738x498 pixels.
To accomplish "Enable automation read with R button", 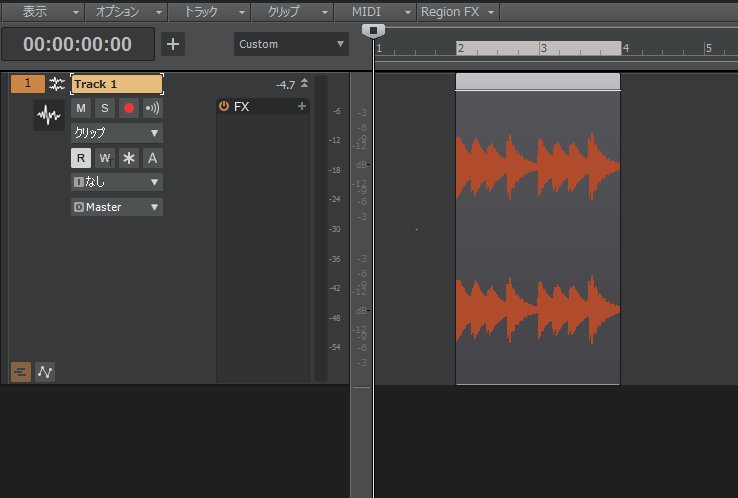I will tap(81, 158).
